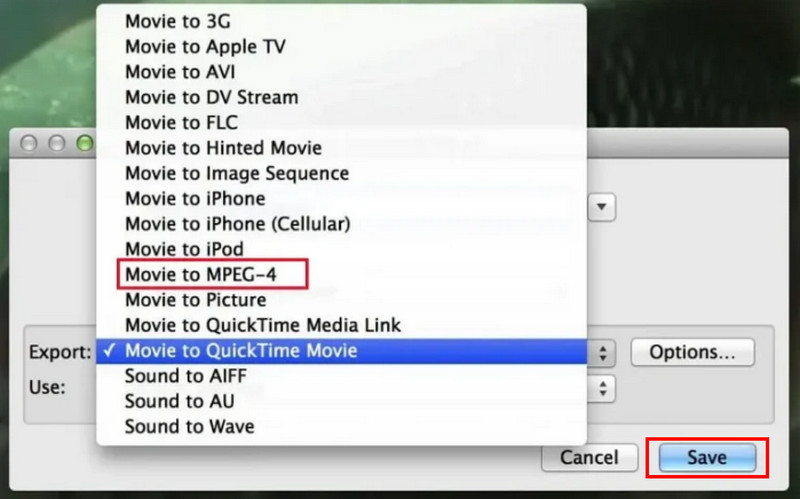Cancel the export dialog
Viewport: 800px width, 499px height.
coord(589,458)
